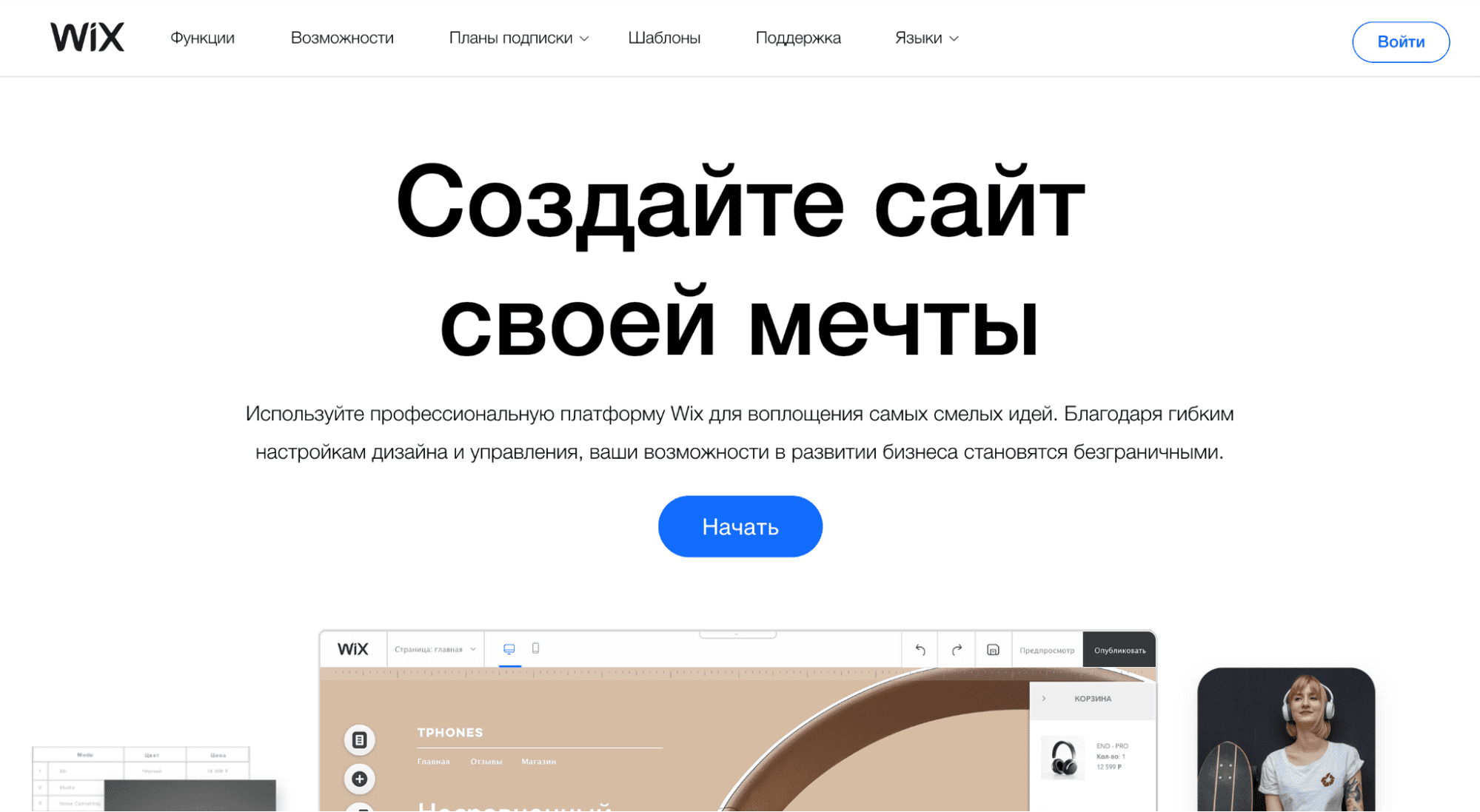Image resolution: width=1480 pixels, height=812 pixels.
Task: Select the Магазин tab in the TPHONES menu
Action: tap(538, 761)
